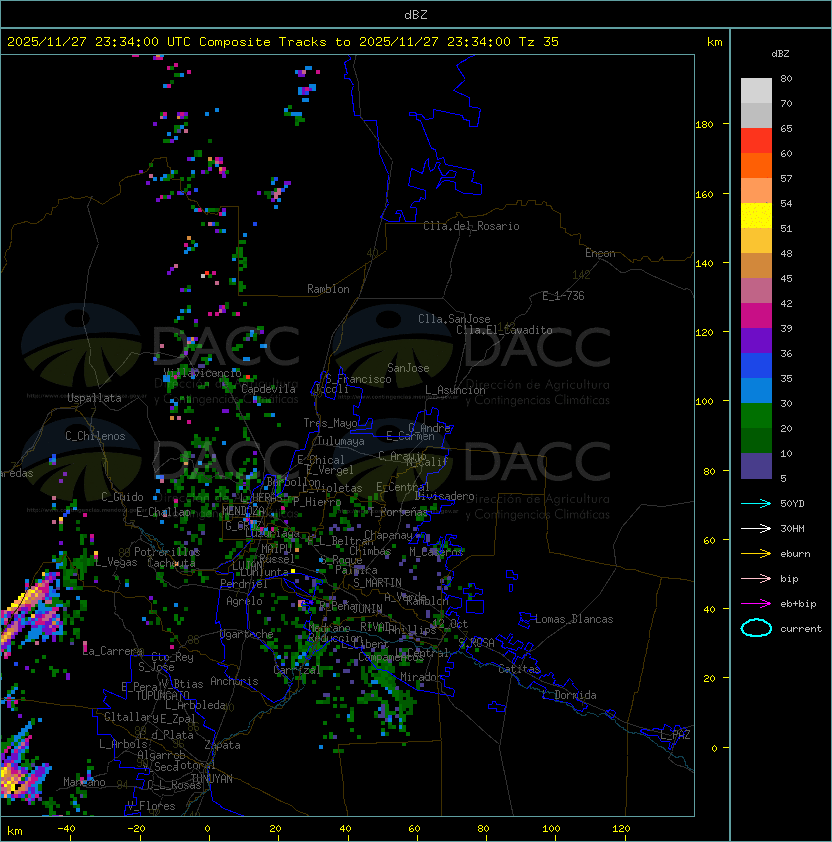Image resolution: width=832 pixels, height=842 pixels.
Task: Click the white 30HM arrow in legend
Action: pyautogui.click(x=756, y=529)
